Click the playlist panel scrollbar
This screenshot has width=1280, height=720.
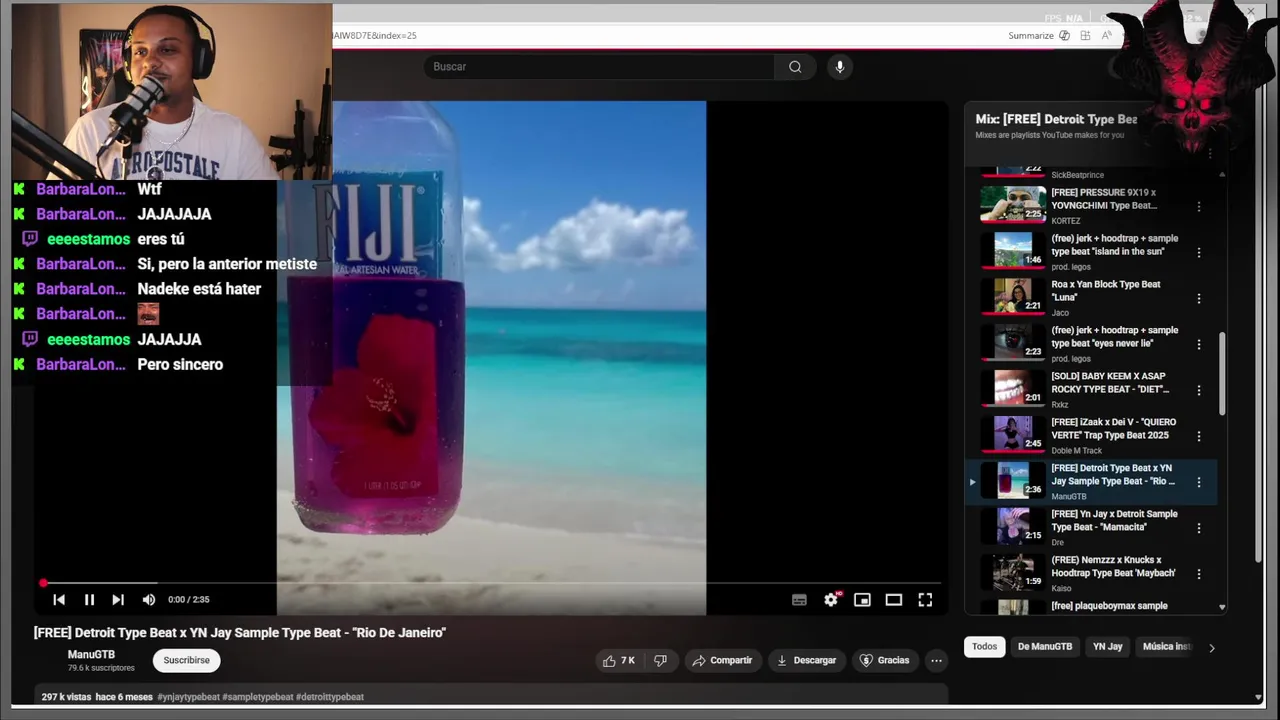1221,375
